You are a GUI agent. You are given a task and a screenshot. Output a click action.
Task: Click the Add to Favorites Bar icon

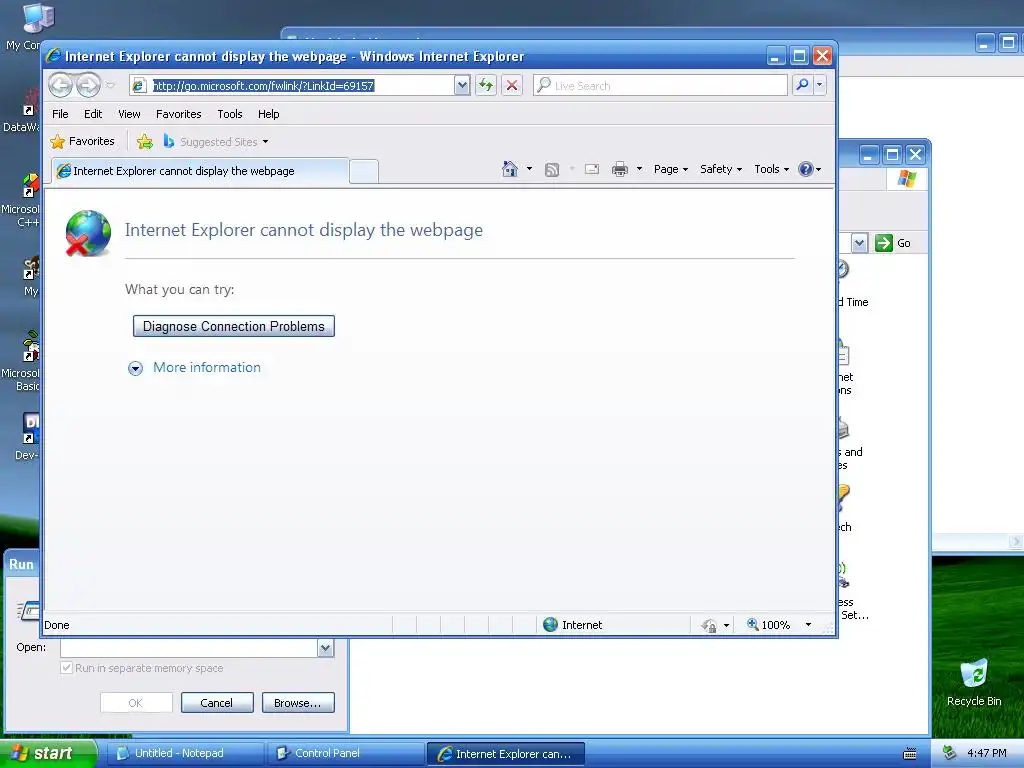(x=145, y=141)
